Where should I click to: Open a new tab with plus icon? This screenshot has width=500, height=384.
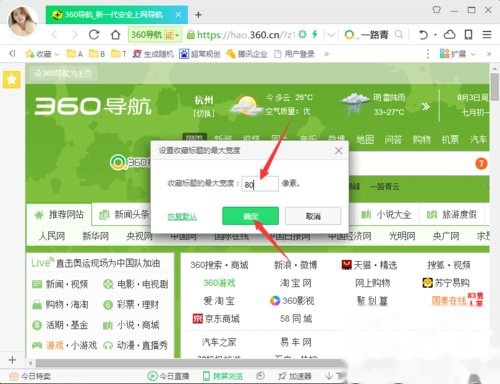tap(198, 15)
